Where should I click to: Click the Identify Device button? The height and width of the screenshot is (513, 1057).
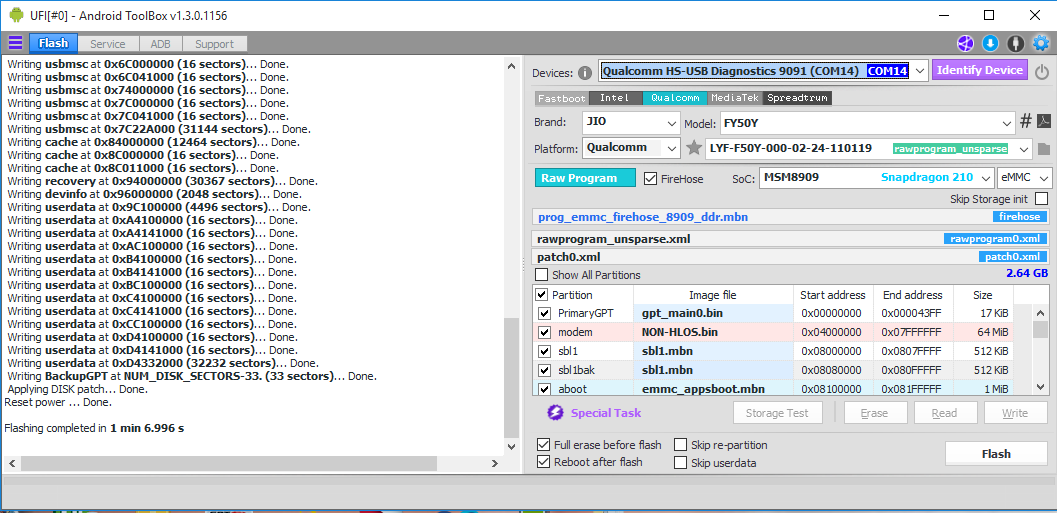[980, 70]
